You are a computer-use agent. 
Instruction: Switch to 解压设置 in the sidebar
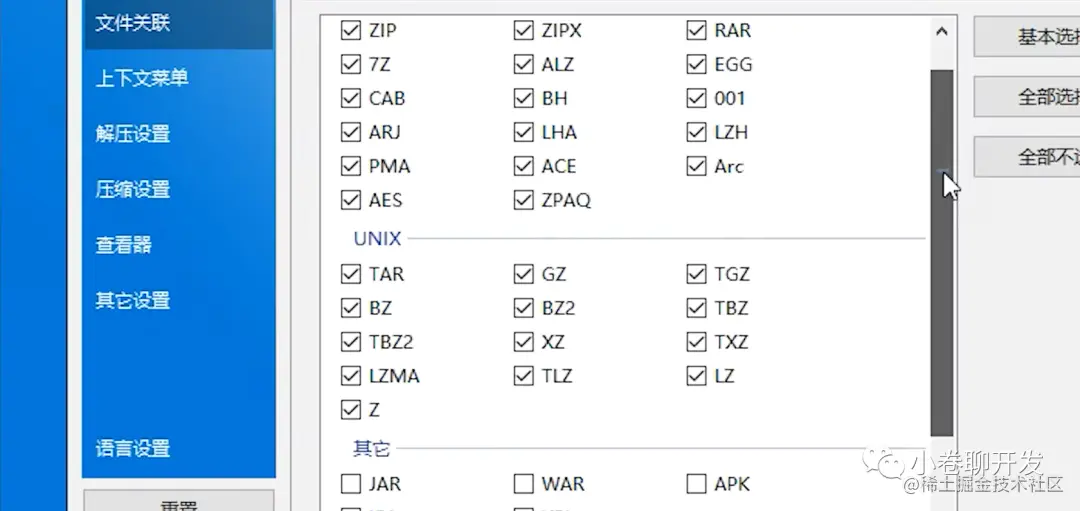click(x=133, y=134)
